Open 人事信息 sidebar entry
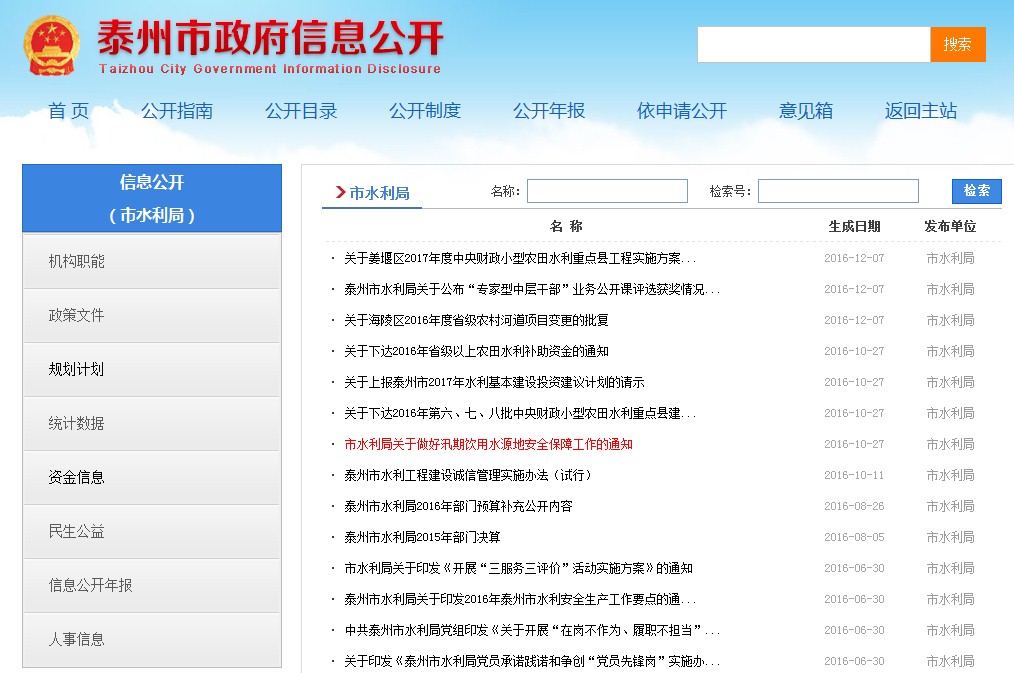Screen dimensions: 1014x673 coord(77,639)
